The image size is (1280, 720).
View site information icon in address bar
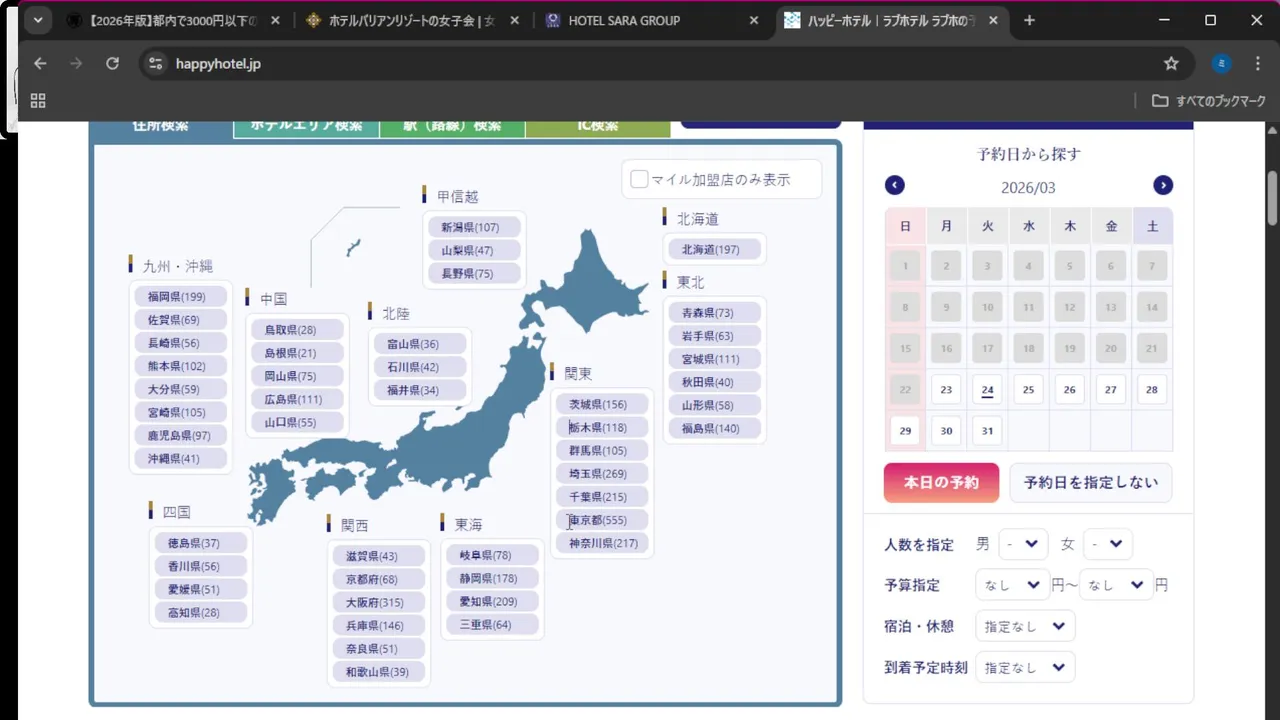tap(155, 63)
